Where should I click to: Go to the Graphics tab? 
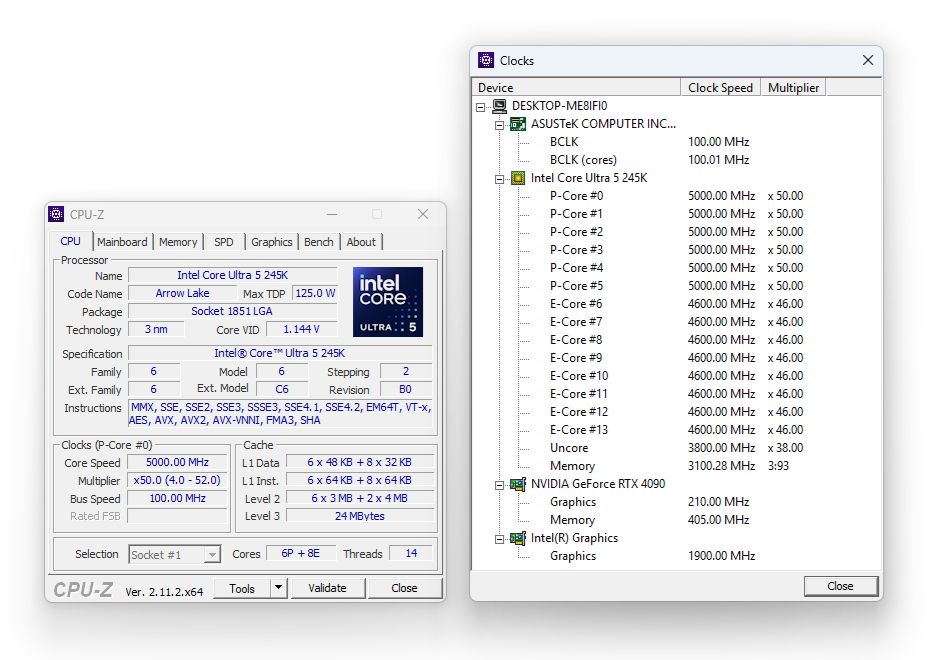pos(271,242)
